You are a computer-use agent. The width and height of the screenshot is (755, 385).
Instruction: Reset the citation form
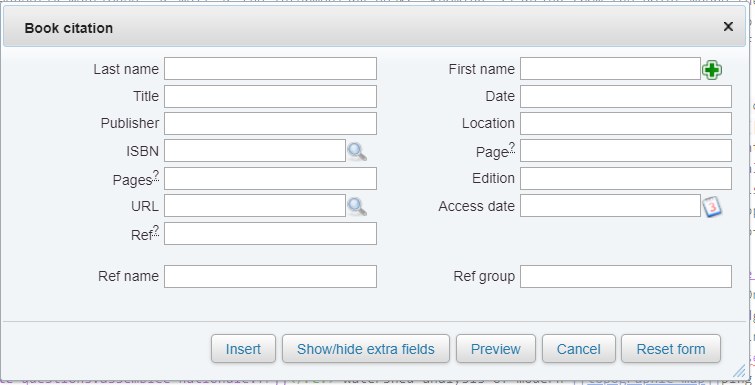[x=671, y=349]
